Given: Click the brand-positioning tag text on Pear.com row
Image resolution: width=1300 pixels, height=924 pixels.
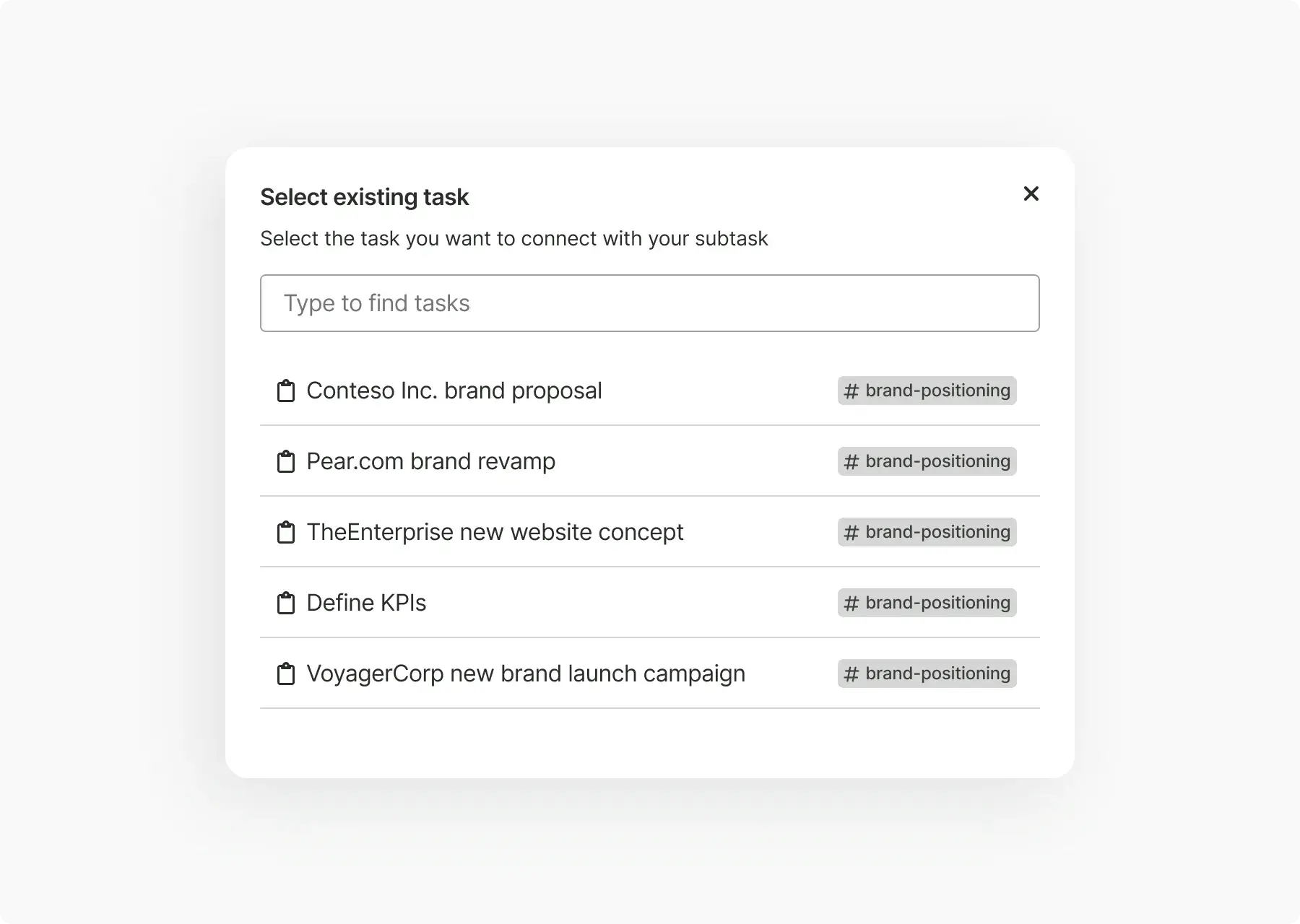Looking at the screenshot, I should tap(937, 461).
